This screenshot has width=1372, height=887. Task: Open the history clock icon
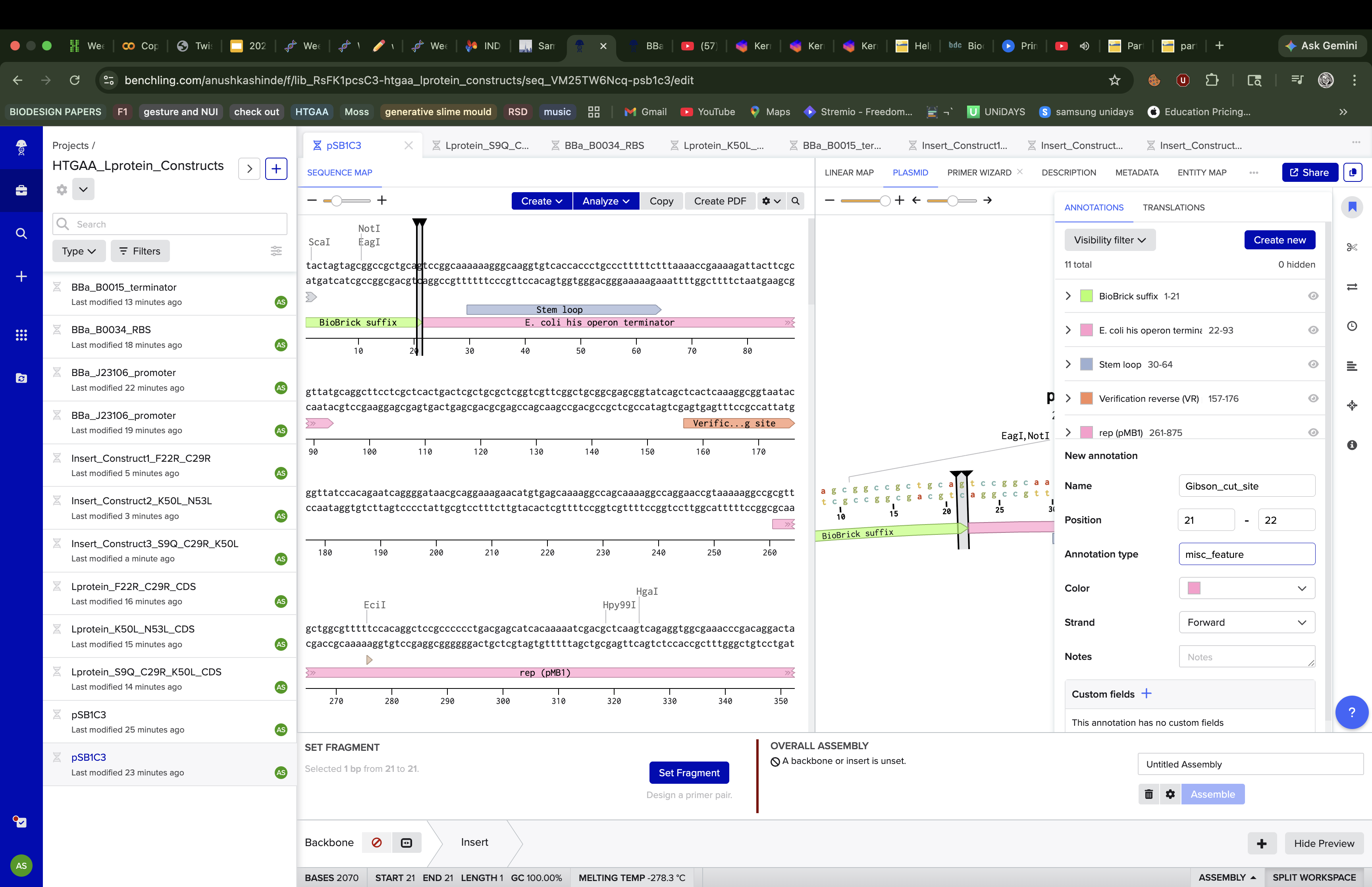1352,326
